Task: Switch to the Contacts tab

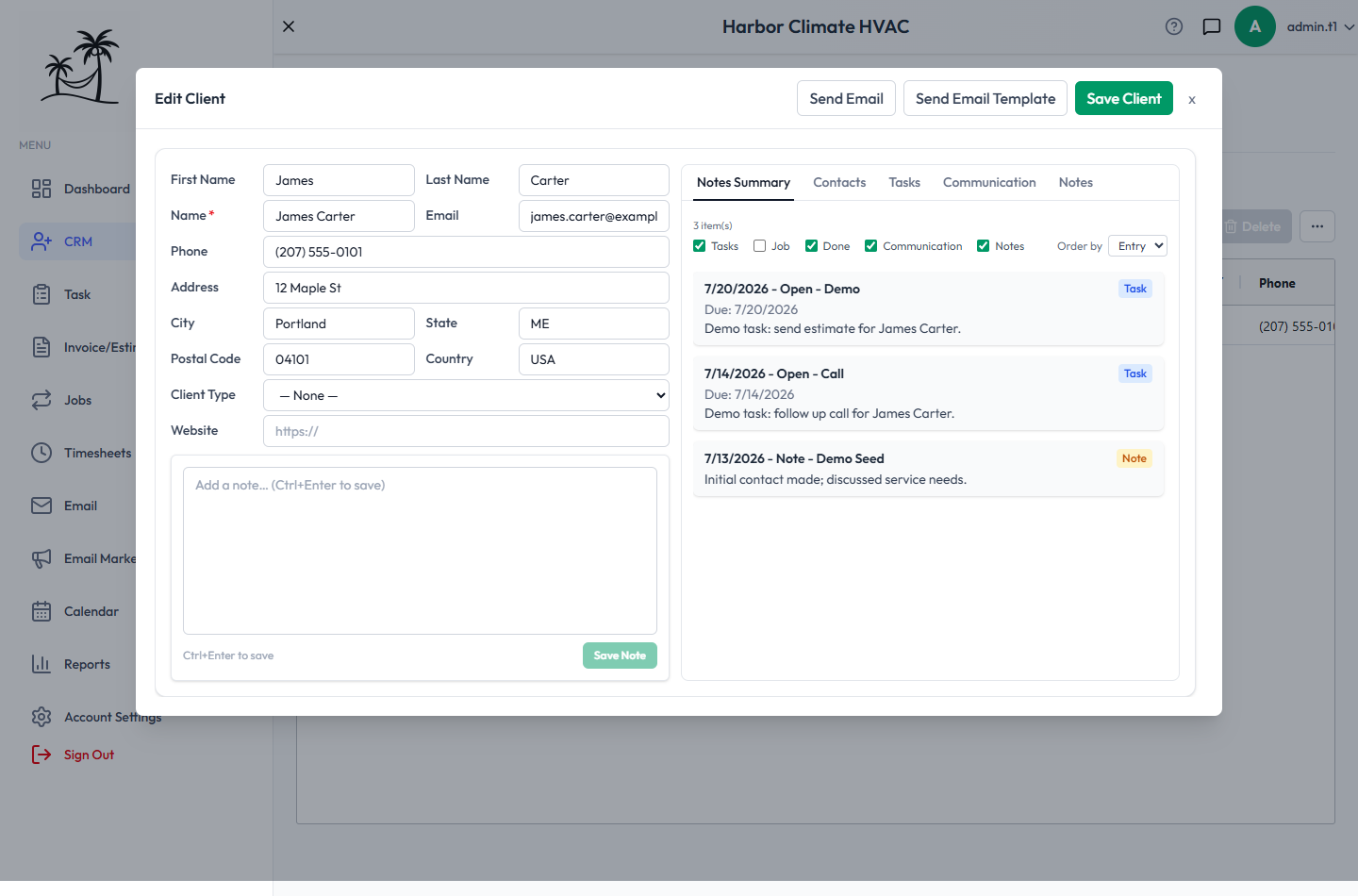Action: click(x=839, y=182)
